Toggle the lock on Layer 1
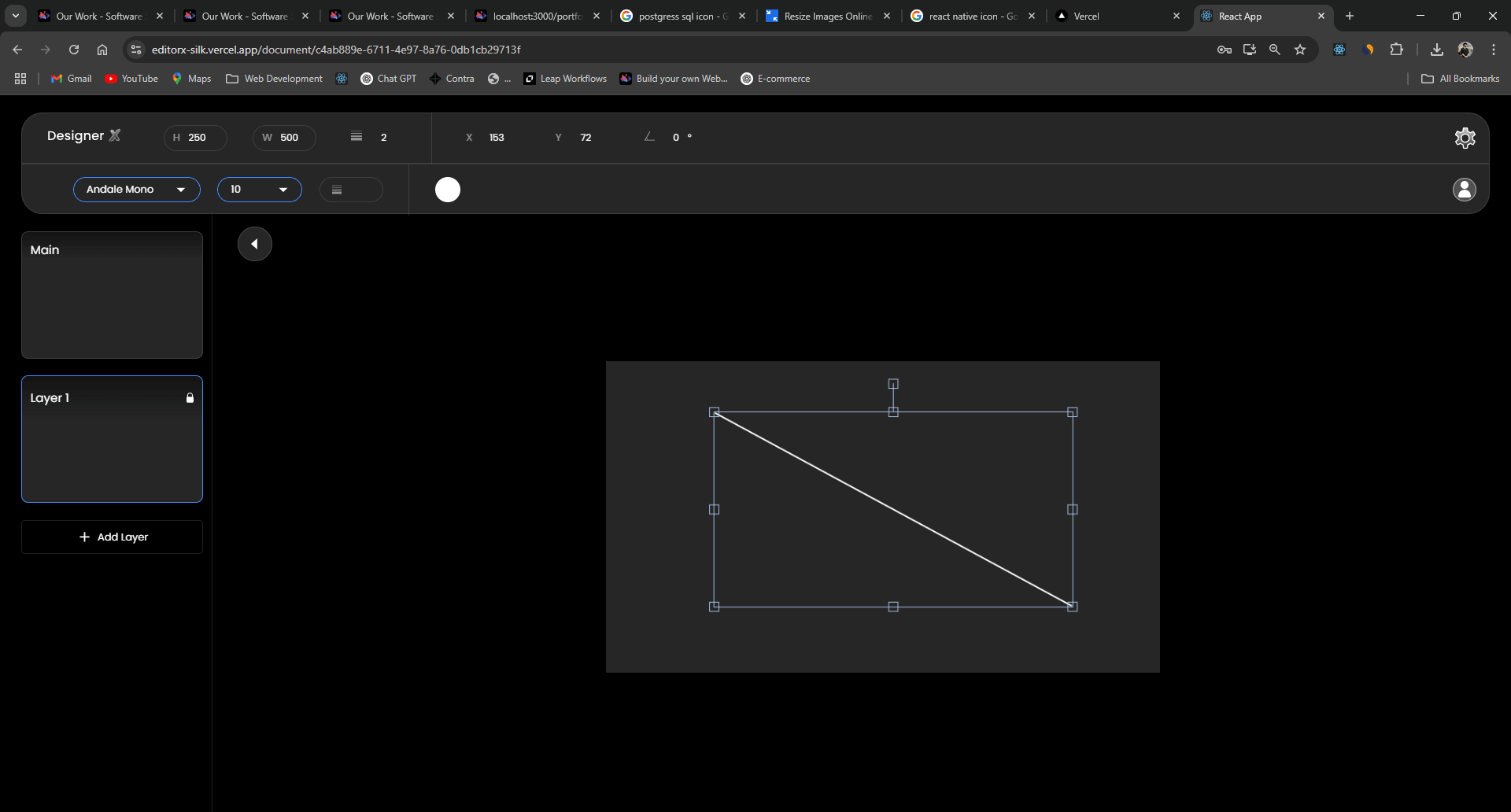The image size is (1511, 812). click(190, 398)
